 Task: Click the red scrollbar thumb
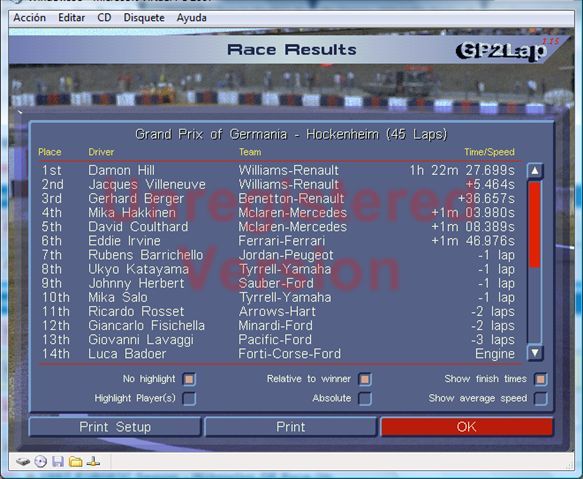click(x=535, y=224)
